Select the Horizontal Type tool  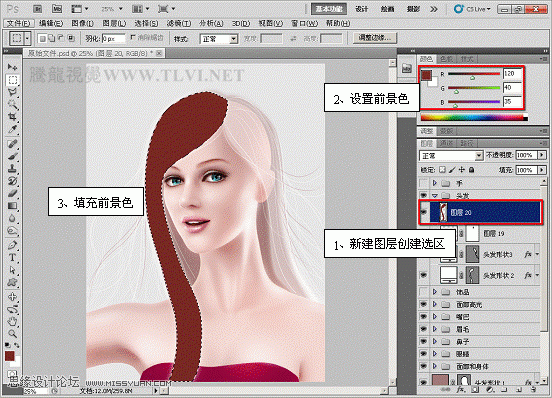(x=13, y=258)
